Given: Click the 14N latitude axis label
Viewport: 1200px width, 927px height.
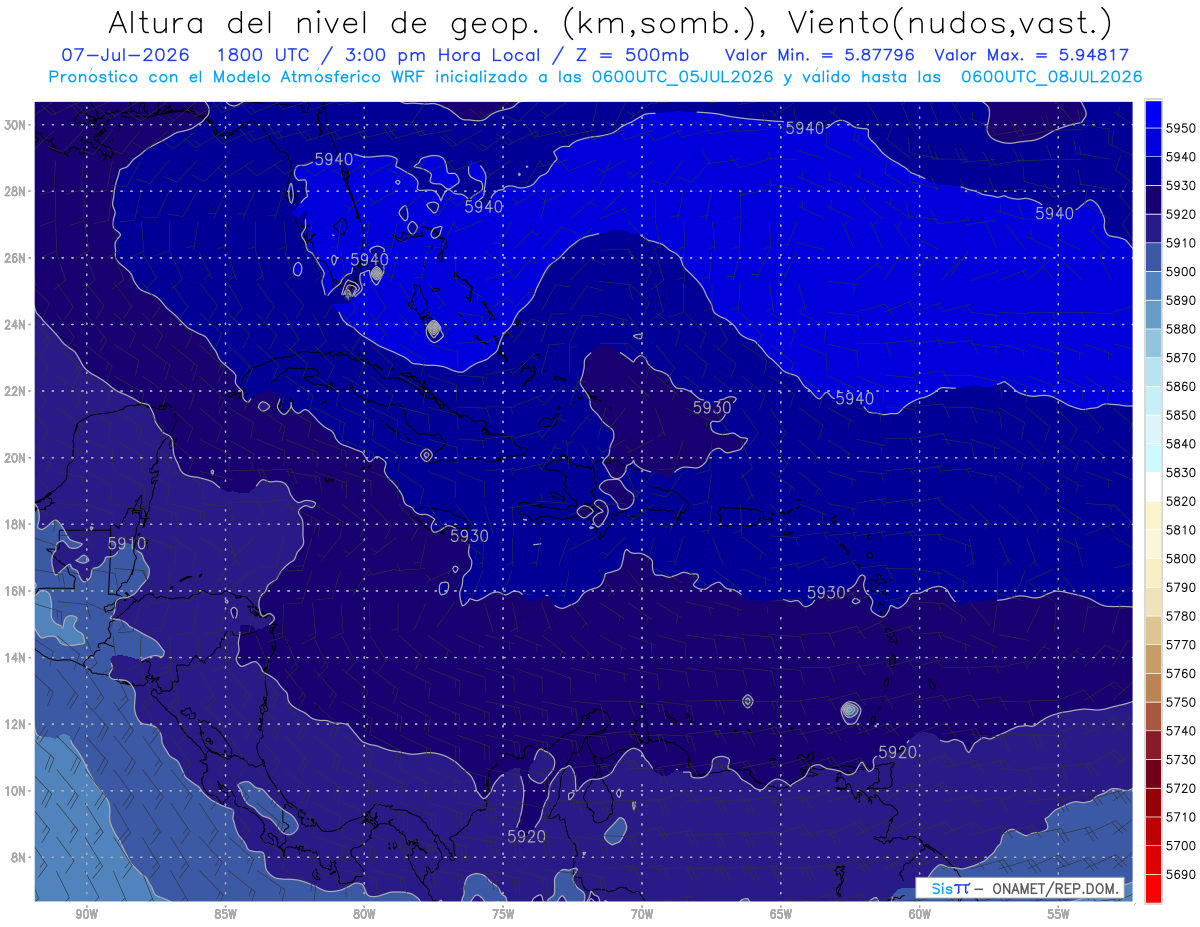Looking at the screenshot, I should click(15, 657).
